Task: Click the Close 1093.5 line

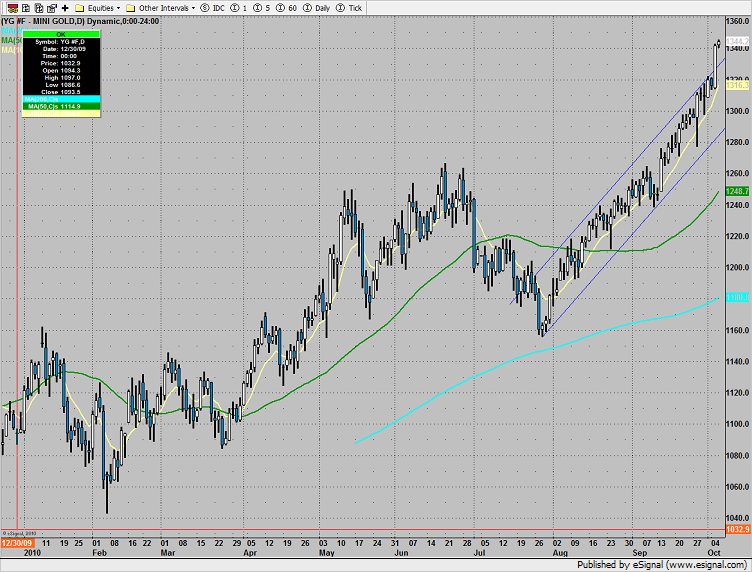Action: tap(61, 92)
